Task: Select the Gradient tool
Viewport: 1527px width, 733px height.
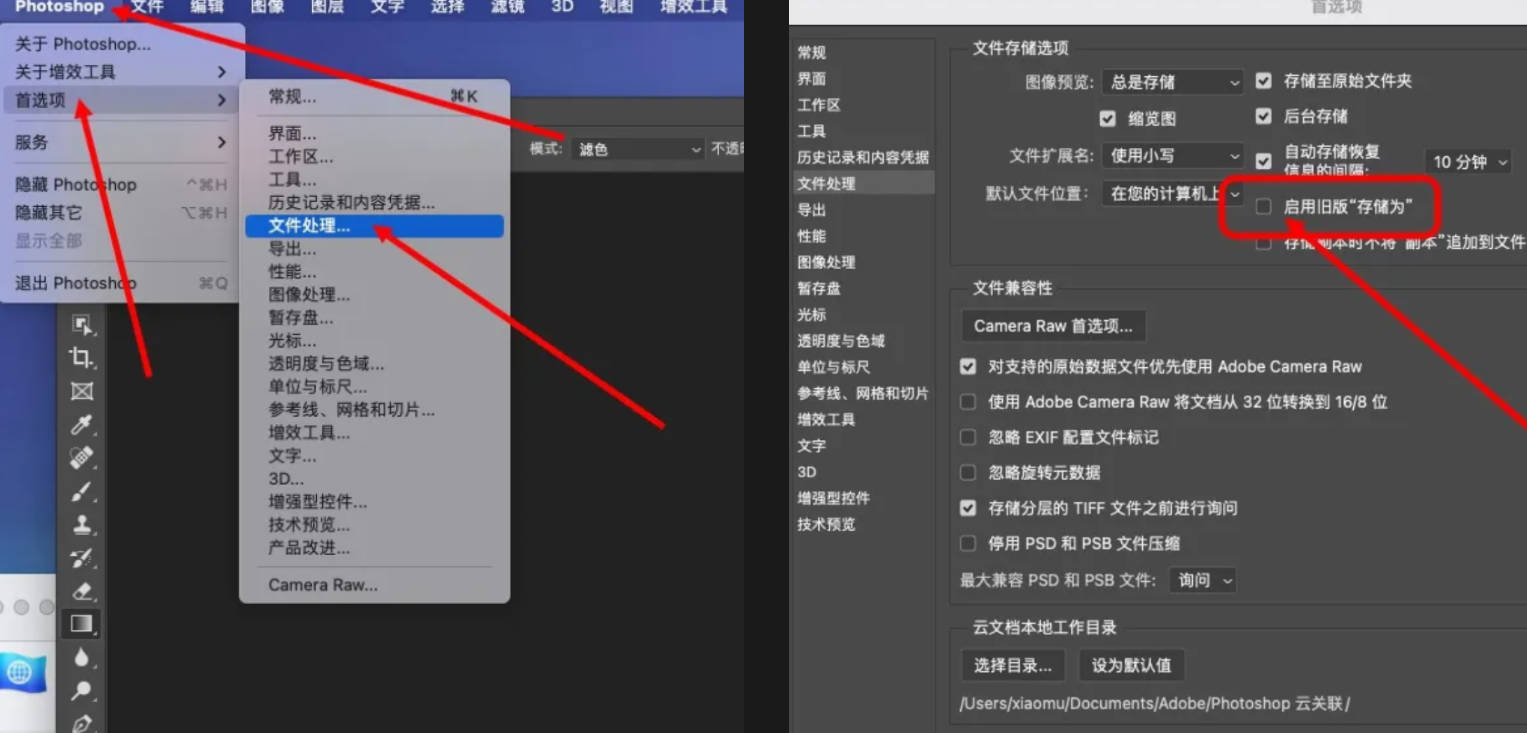Action: 81,624
